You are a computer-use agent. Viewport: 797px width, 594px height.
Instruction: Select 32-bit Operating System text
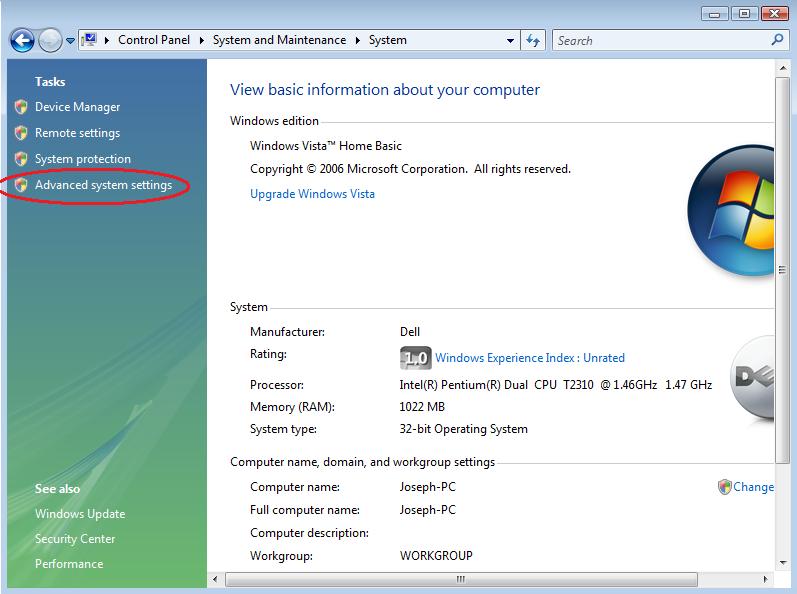[464, 429]
